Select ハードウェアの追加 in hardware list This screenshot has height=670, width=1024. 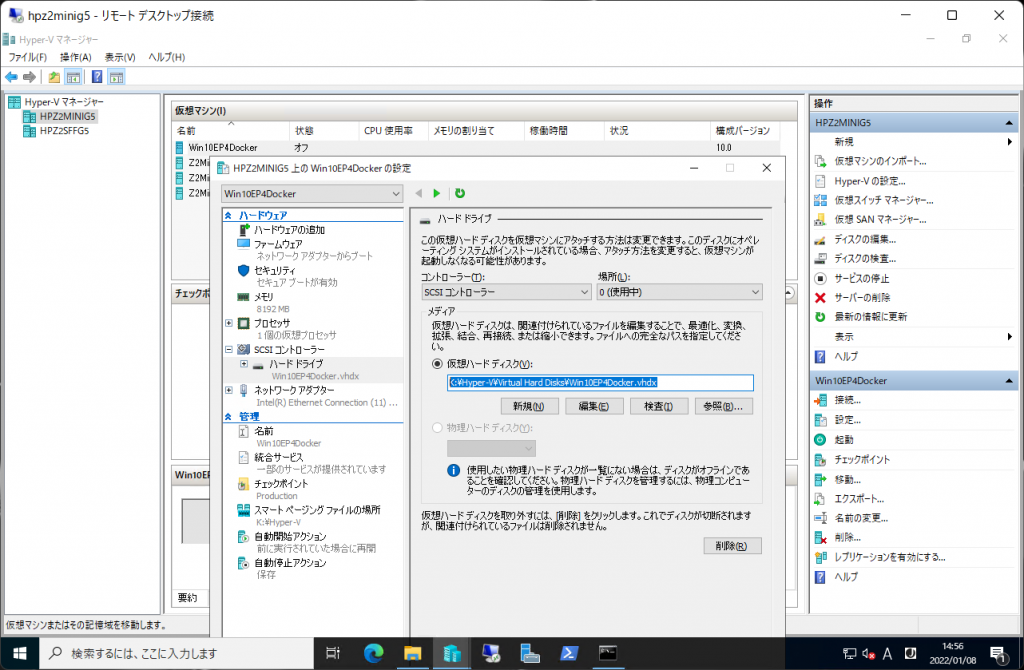coord(289,230)
